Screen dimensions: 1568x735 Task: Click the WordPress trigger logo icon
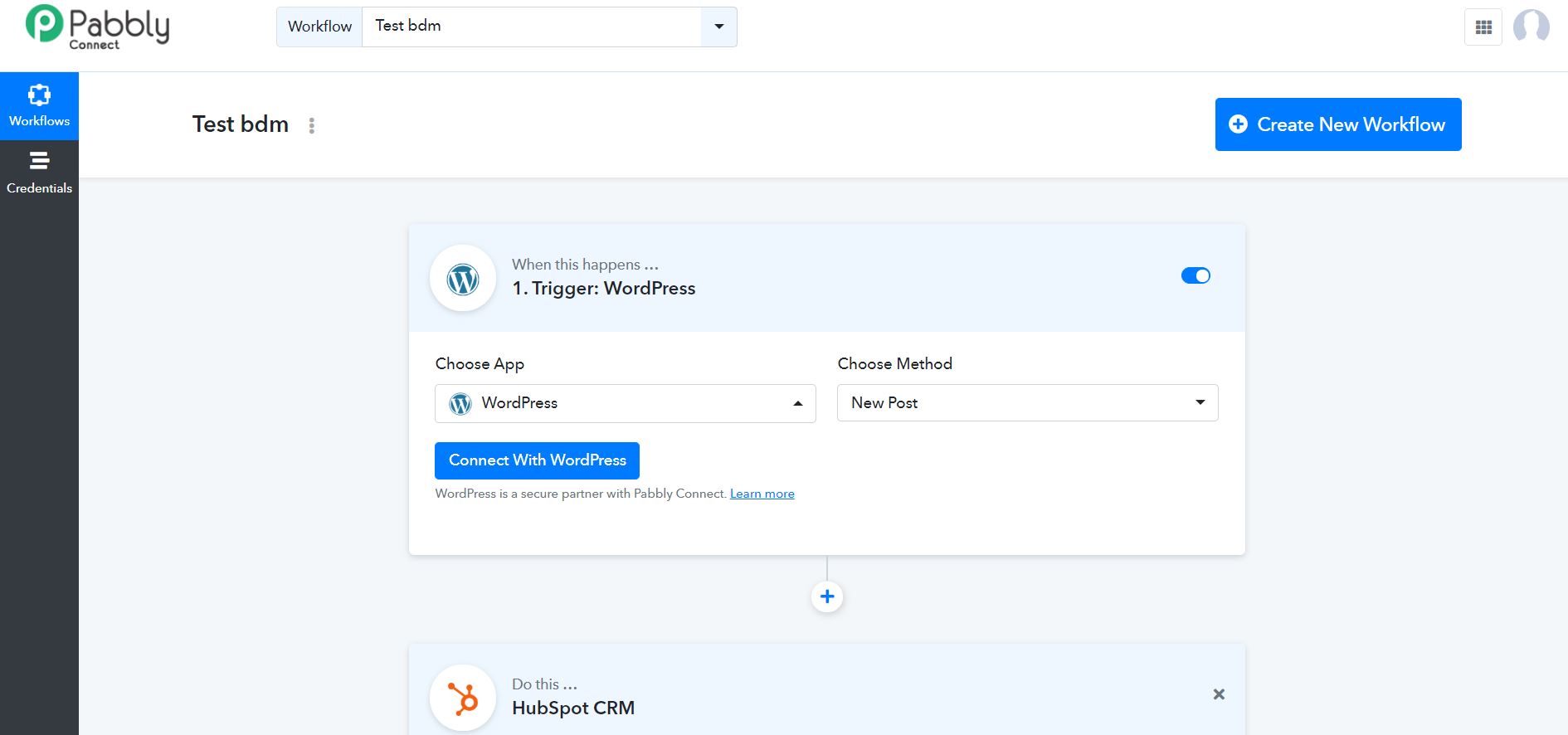click(463, 279)
